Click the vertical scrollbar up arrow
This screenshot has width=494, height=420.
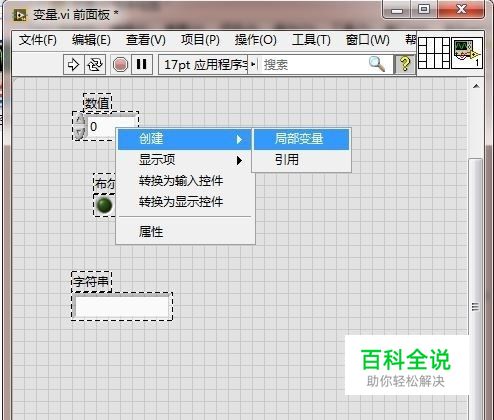pyautogui.click(x=476, y=86)
